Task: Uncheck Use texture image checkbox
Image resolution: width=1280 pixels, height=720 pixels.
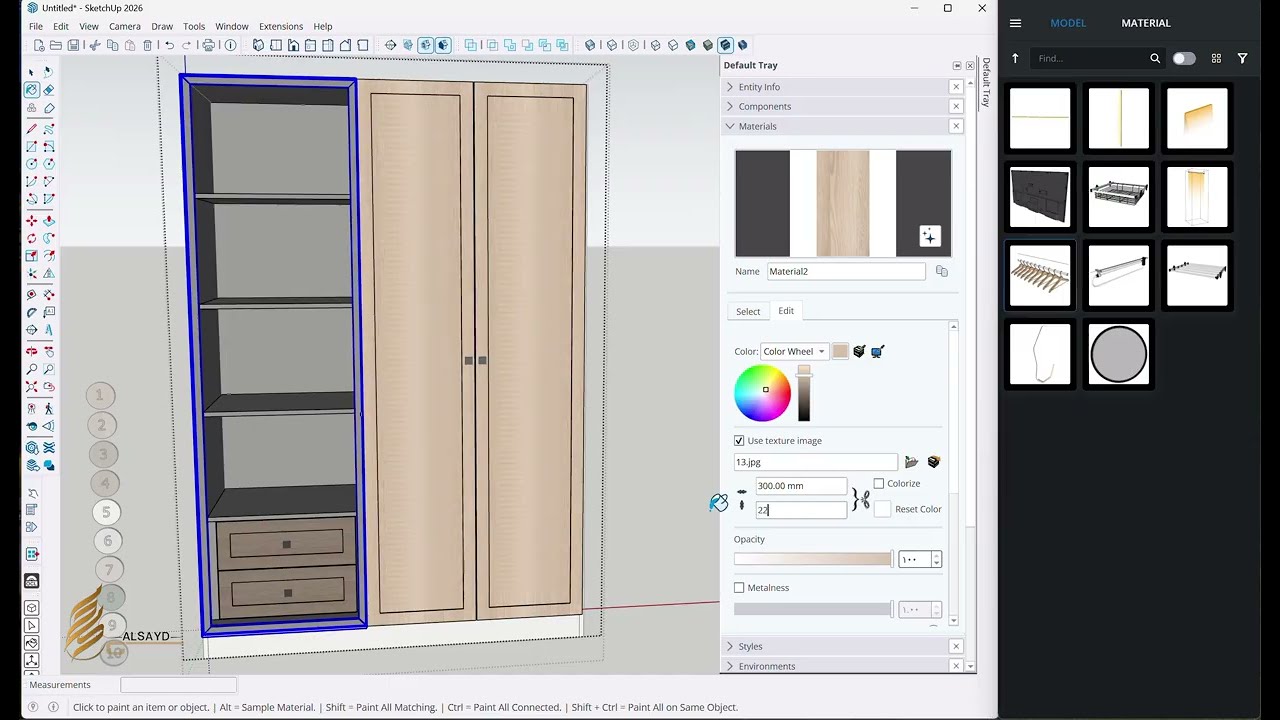Action: point(739,440)
